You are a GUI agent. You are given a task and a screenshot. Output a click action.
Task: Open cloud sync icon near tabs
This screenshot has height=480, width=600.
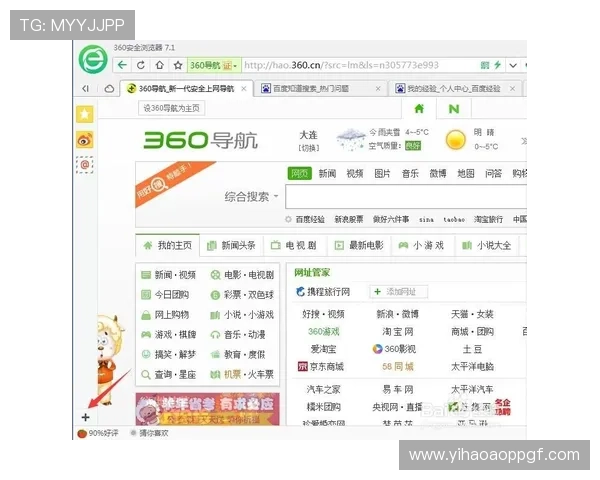pyautogui.click(x=109, y=89)
